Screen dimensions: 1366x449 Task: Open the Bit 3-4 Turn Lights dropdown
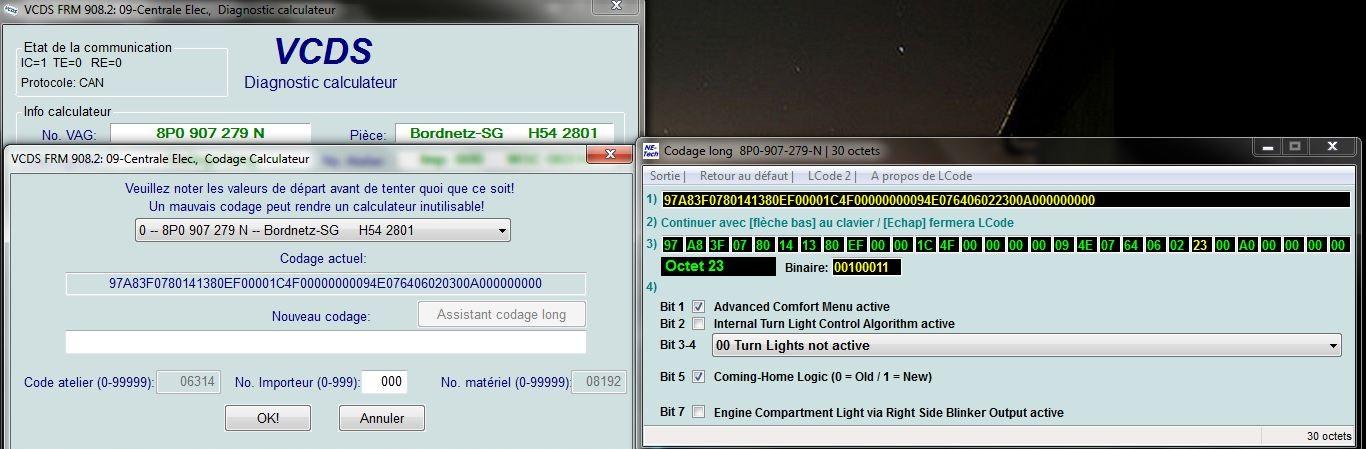tap(1026, 345)
